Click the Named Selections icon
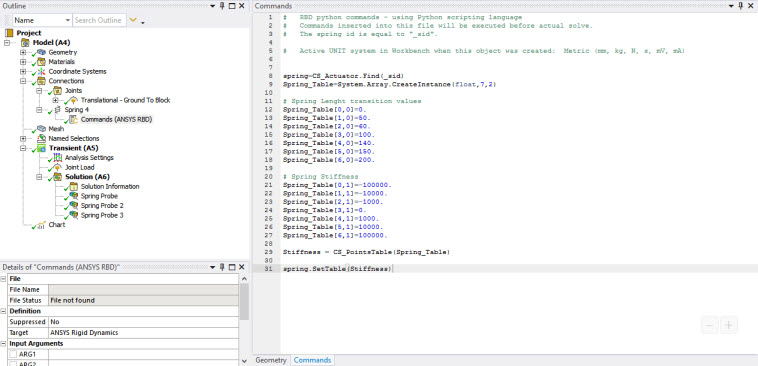 click(x=42, y=138)
